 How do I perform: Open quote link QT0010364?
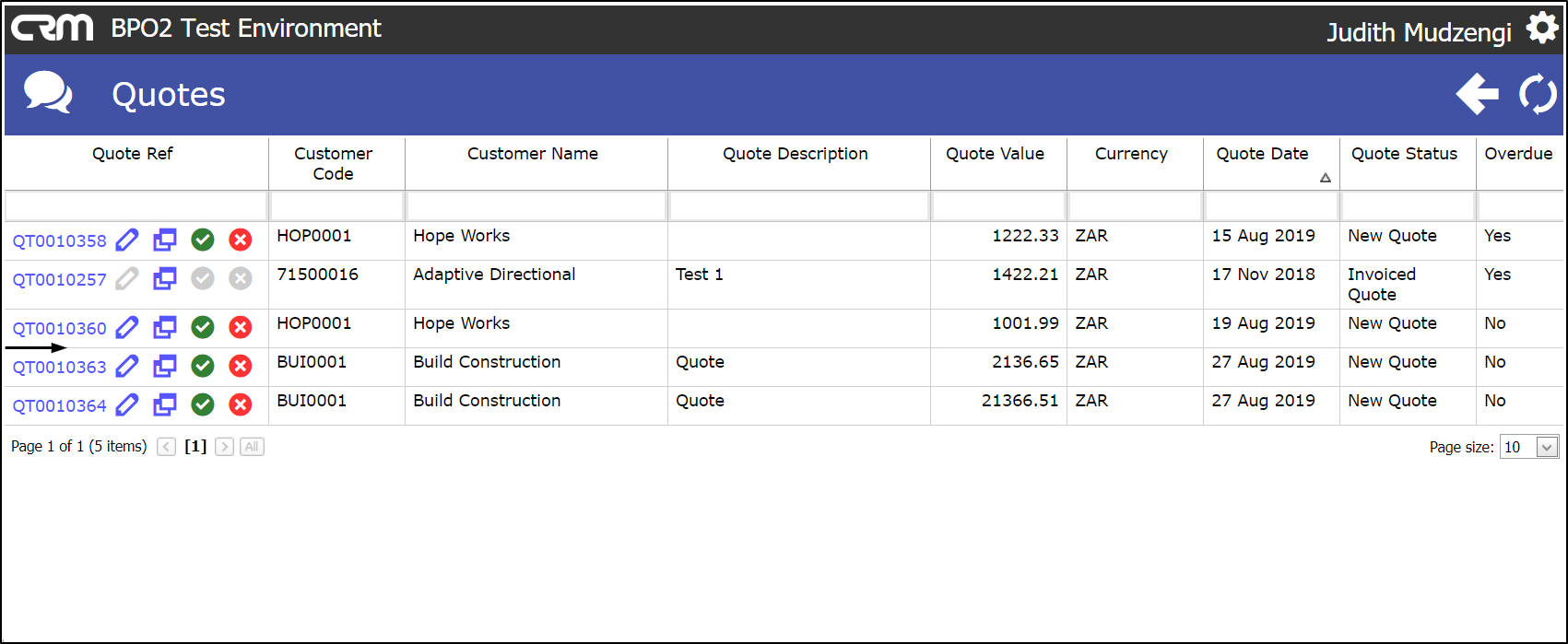click(60, 406)
